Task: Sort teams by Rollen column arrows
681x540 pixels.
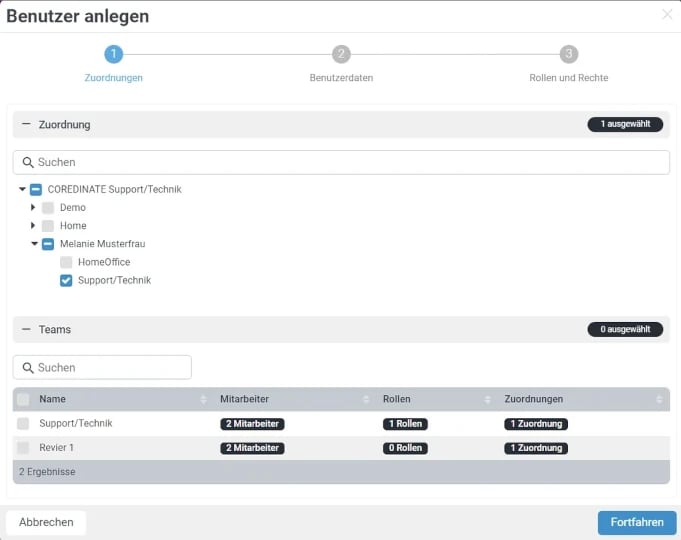Action: (x=487, y=399)
